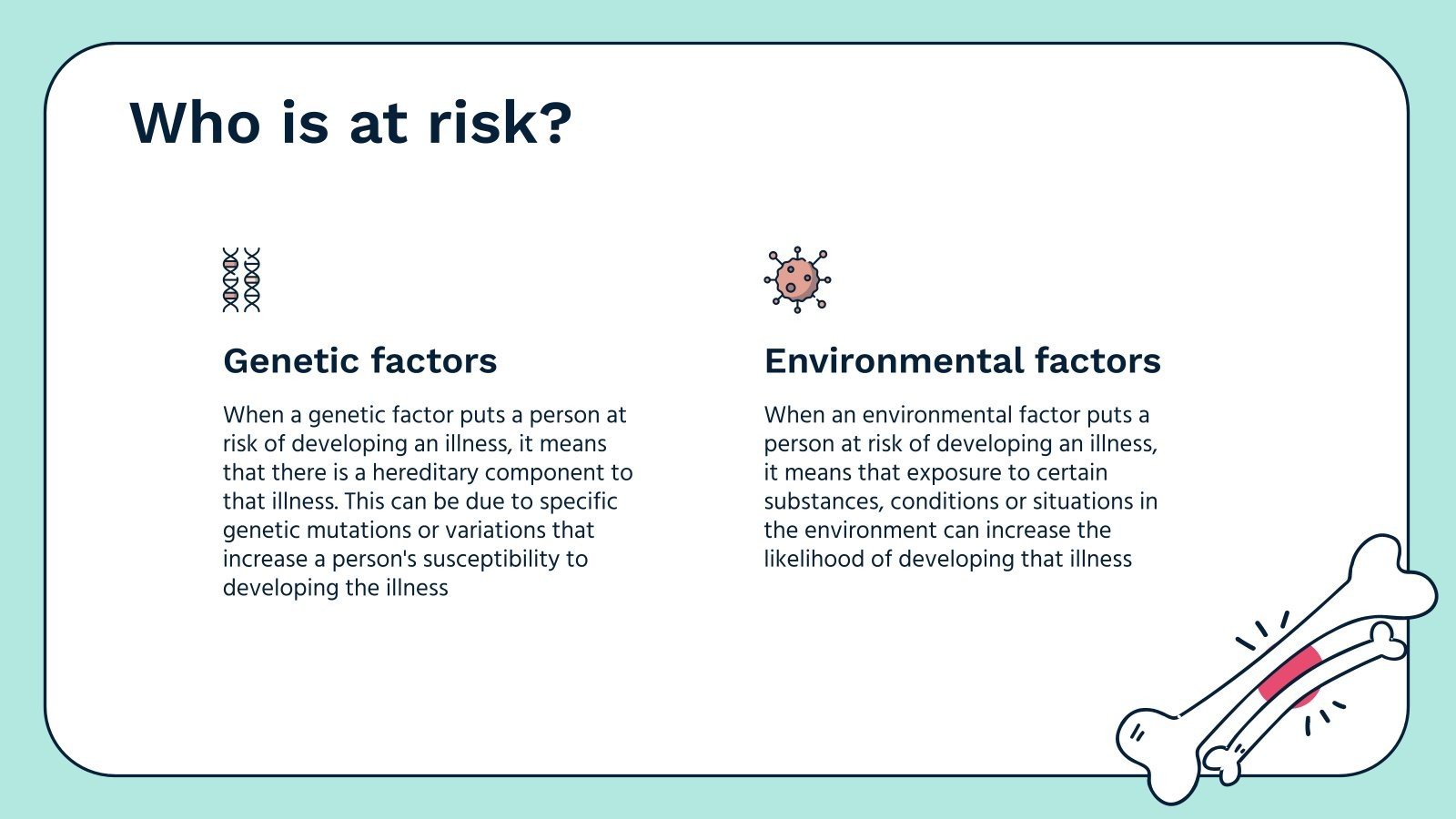Click the right DNA strand
This screenshot has height=819, width=1456.
tap(252, 280)
